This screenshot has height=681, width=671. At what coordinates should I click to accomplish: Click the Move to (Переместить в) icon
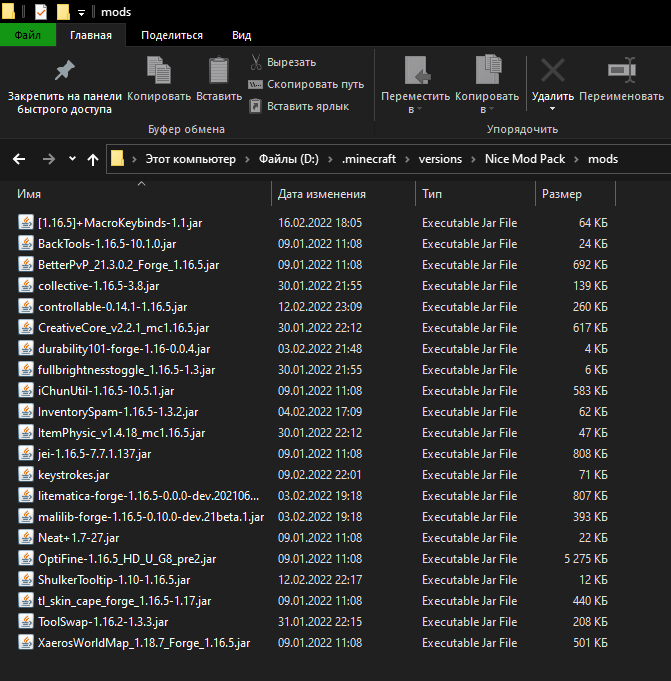click(417, 69)
